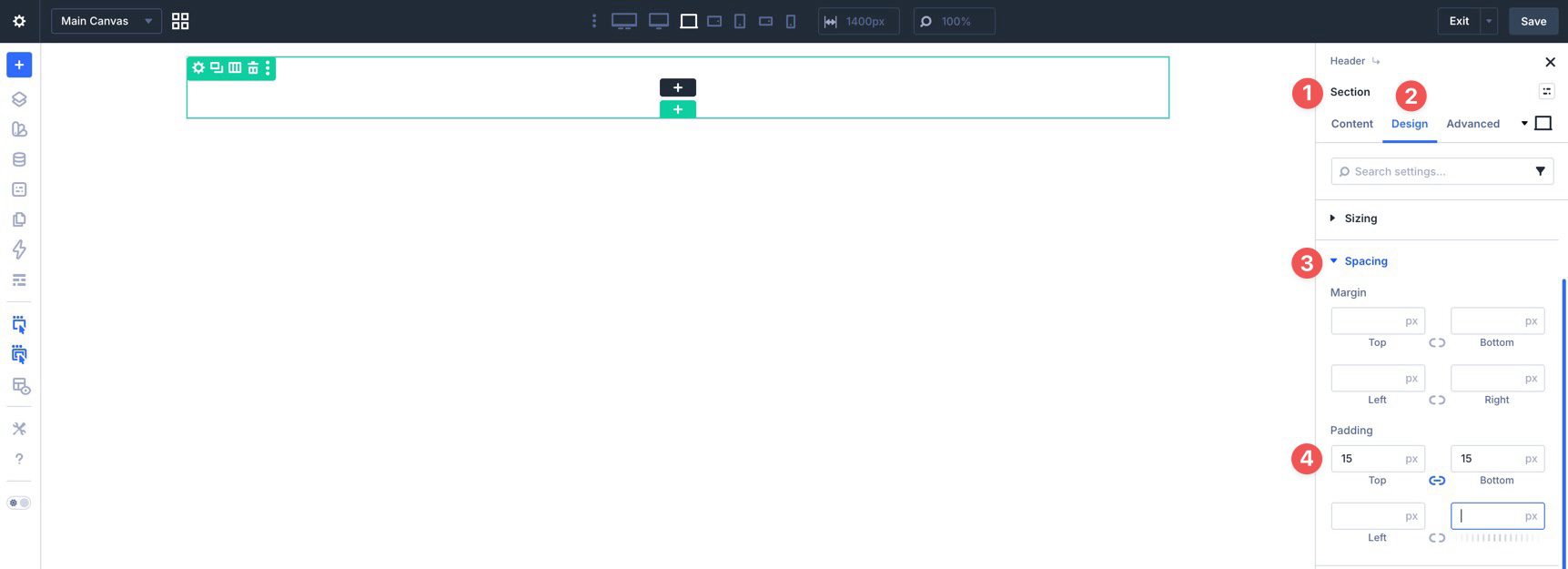Click the Exit button
1568x569 pixels.
pos(1459,21)
